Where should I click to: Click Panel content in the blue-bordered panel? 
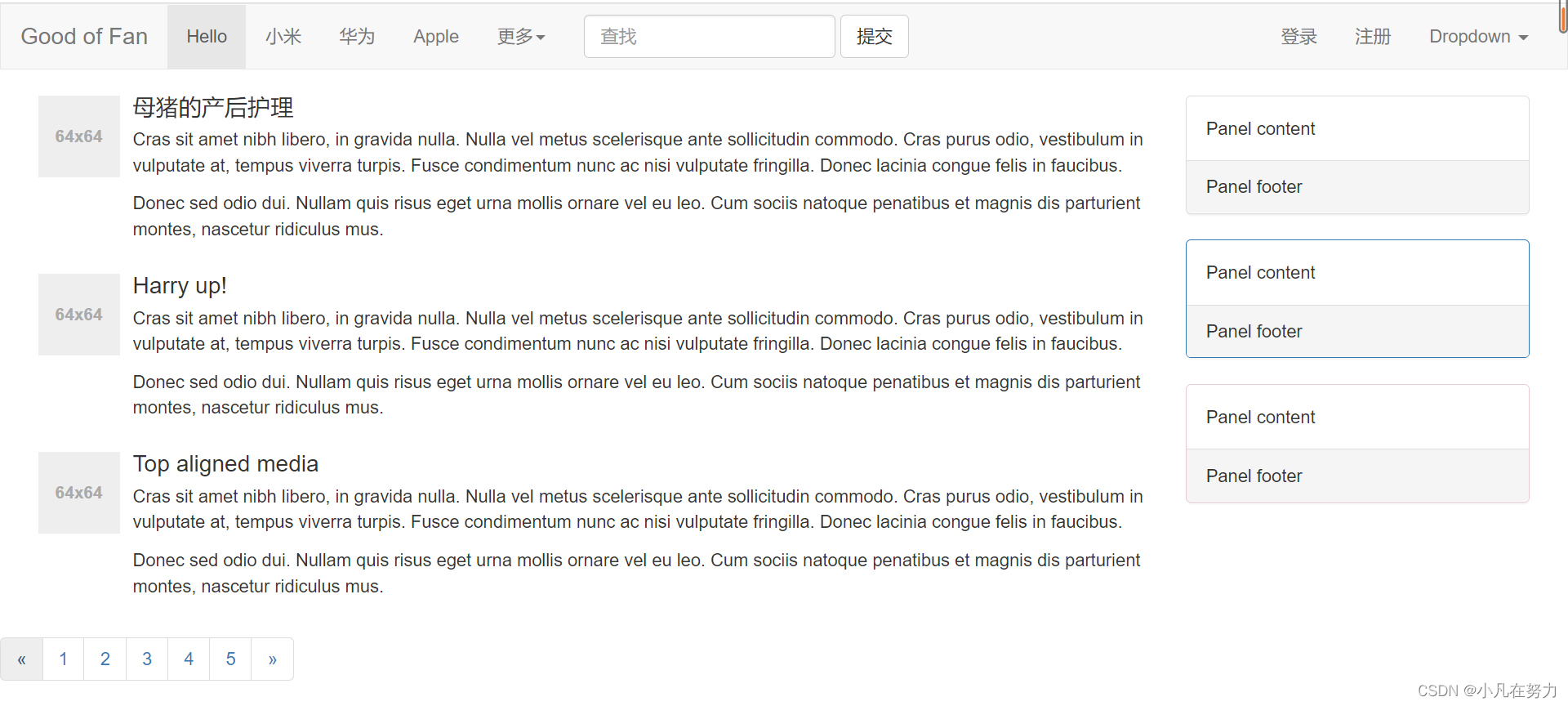coord(1260,273)
